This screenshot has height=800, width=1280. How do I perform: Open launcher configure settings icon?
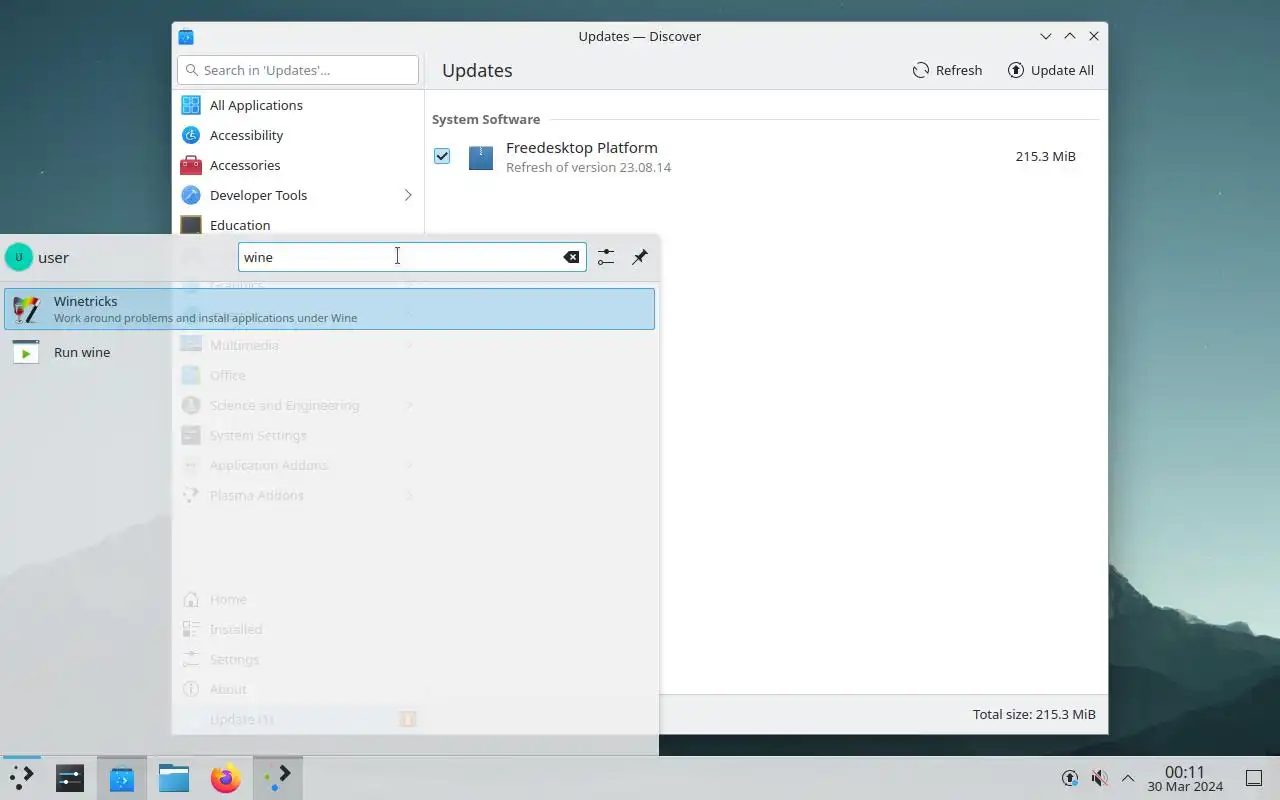pyautogui.click(x=606, y=257)
